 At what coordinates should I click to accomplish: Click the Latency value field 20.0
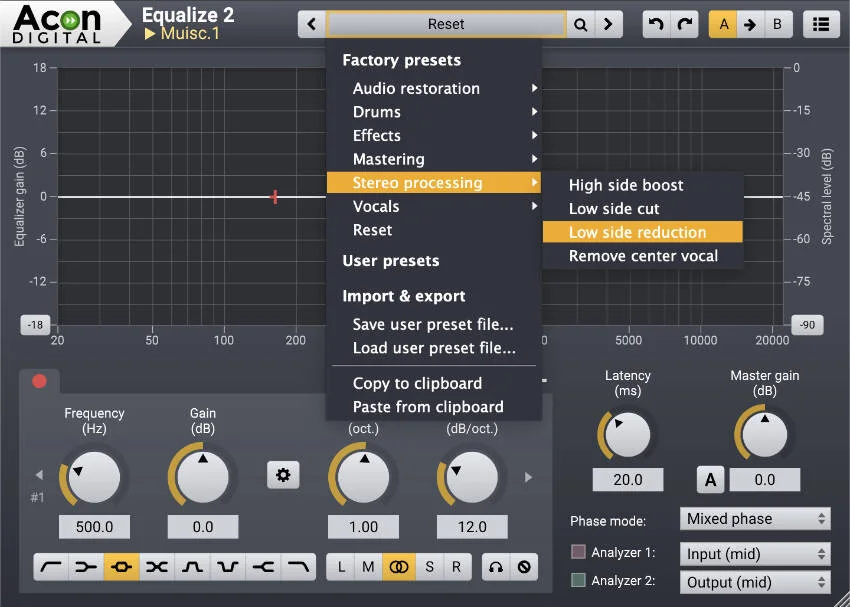click(628, 480)
